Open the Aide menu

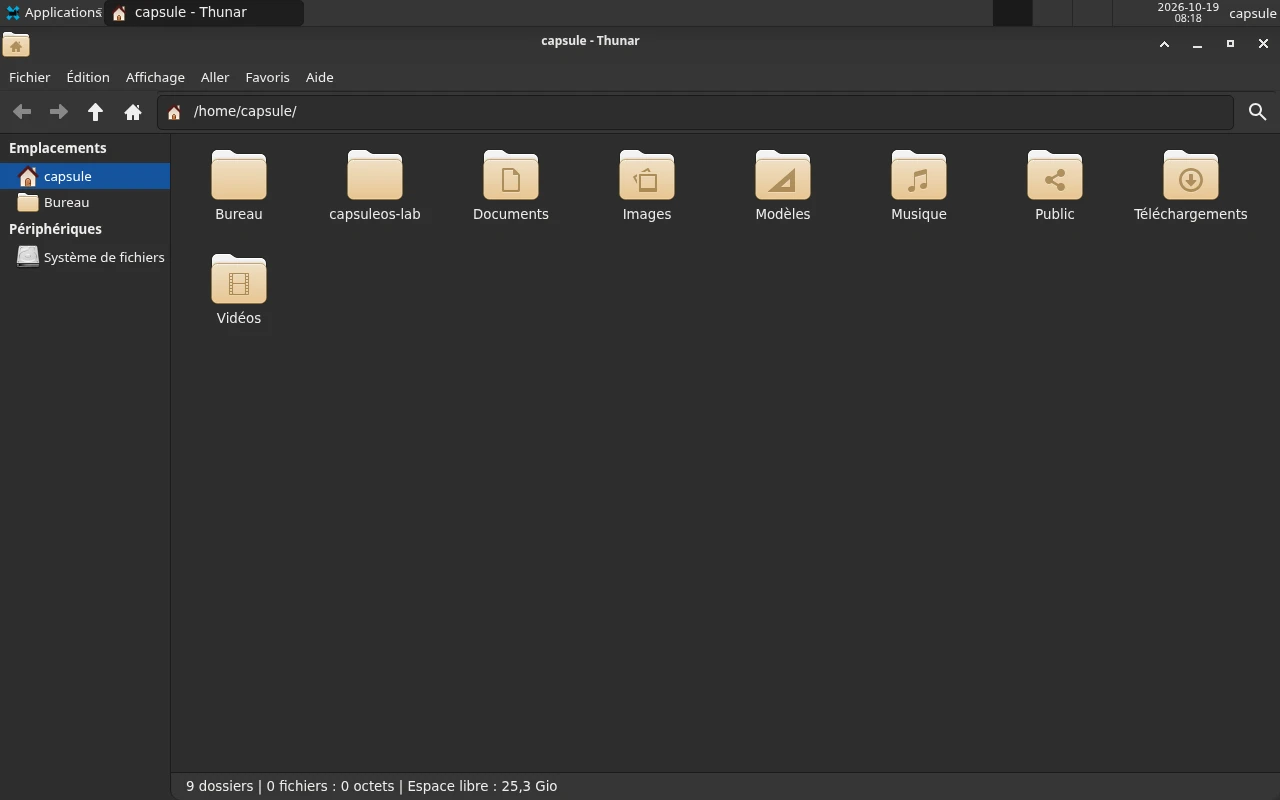[320, 77]
